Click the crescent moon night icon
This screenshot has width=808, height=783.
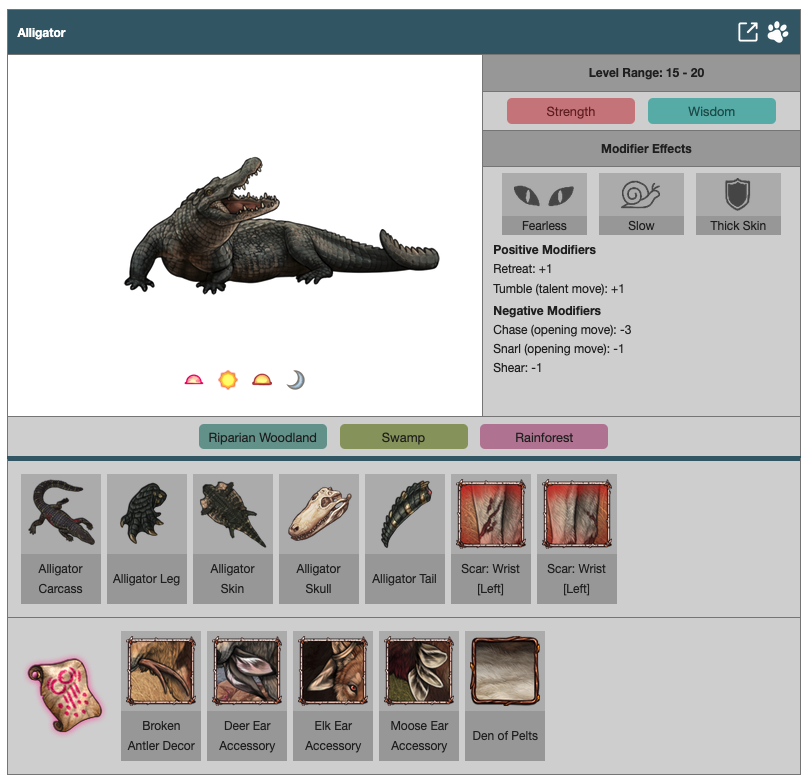pos(295,380)
